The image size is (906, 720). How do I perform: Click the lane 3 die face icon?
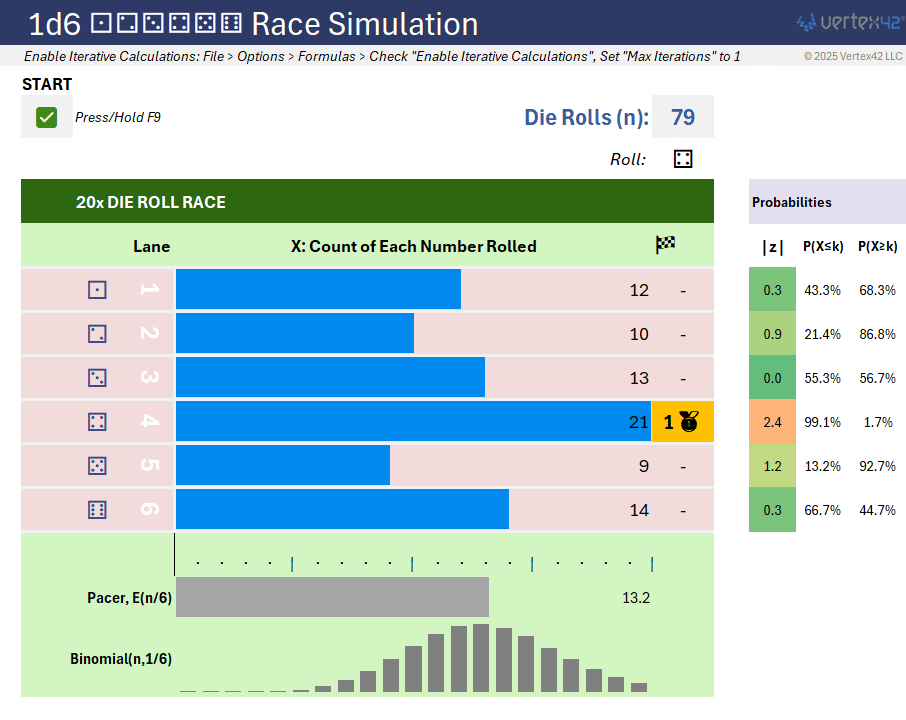[97, 378]
